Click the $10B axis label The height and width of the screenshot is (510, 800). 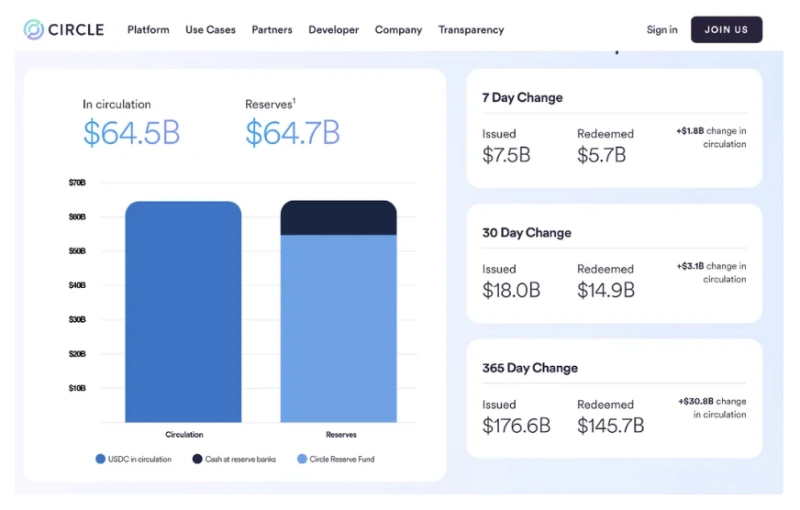coord(77,388)
